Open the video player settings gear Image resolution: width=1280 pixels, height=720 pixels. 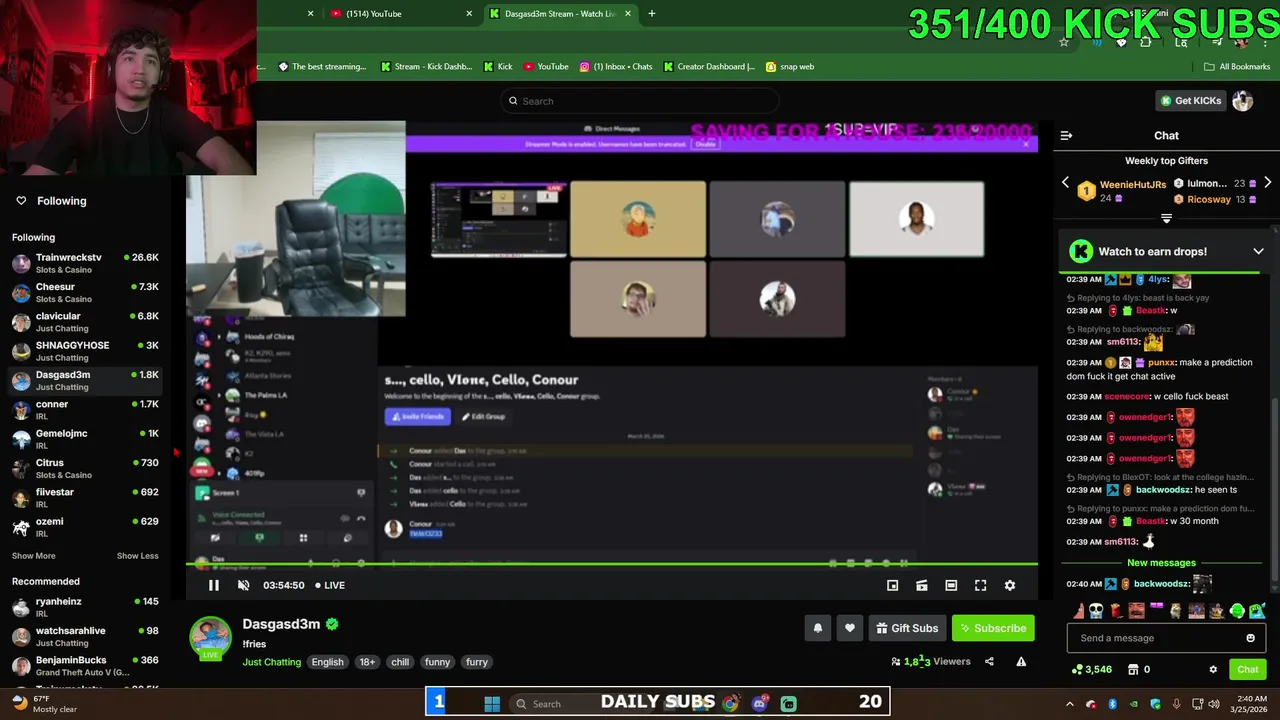(1010, 585)
